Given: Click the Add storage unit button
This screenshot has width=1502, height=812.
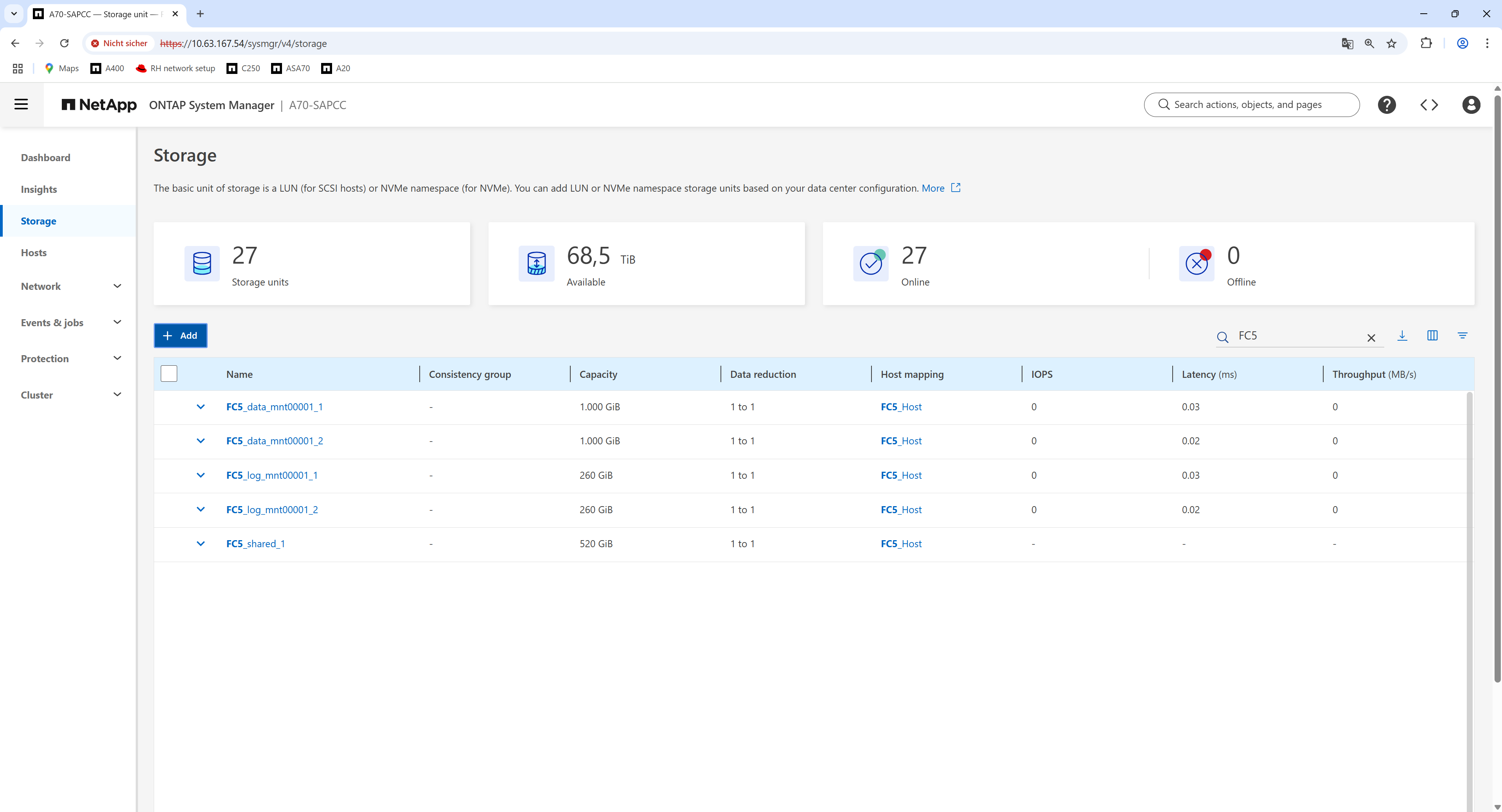Looking at the screenshot, I should coord(181,336).
